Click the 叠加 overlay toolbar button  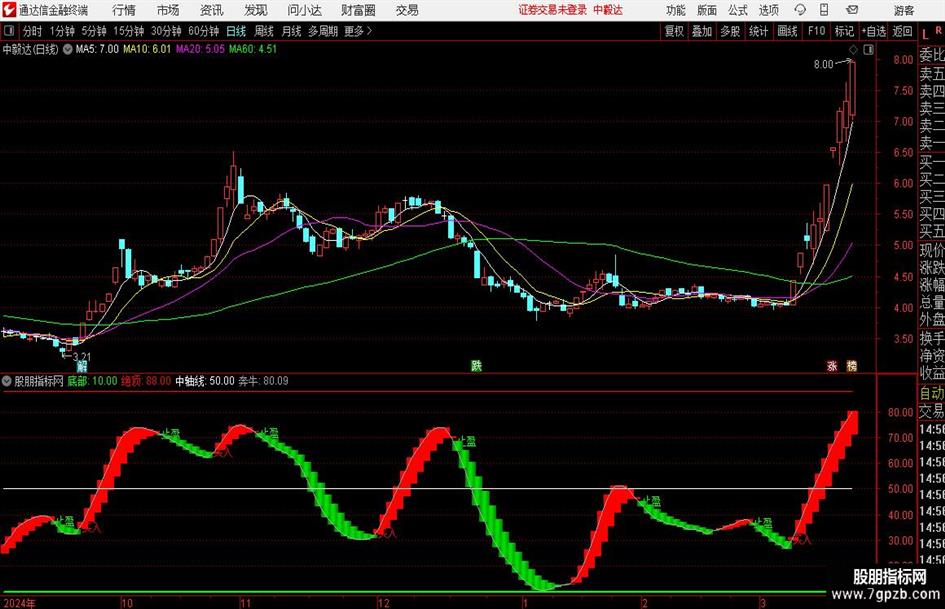(x=702, y=31)
